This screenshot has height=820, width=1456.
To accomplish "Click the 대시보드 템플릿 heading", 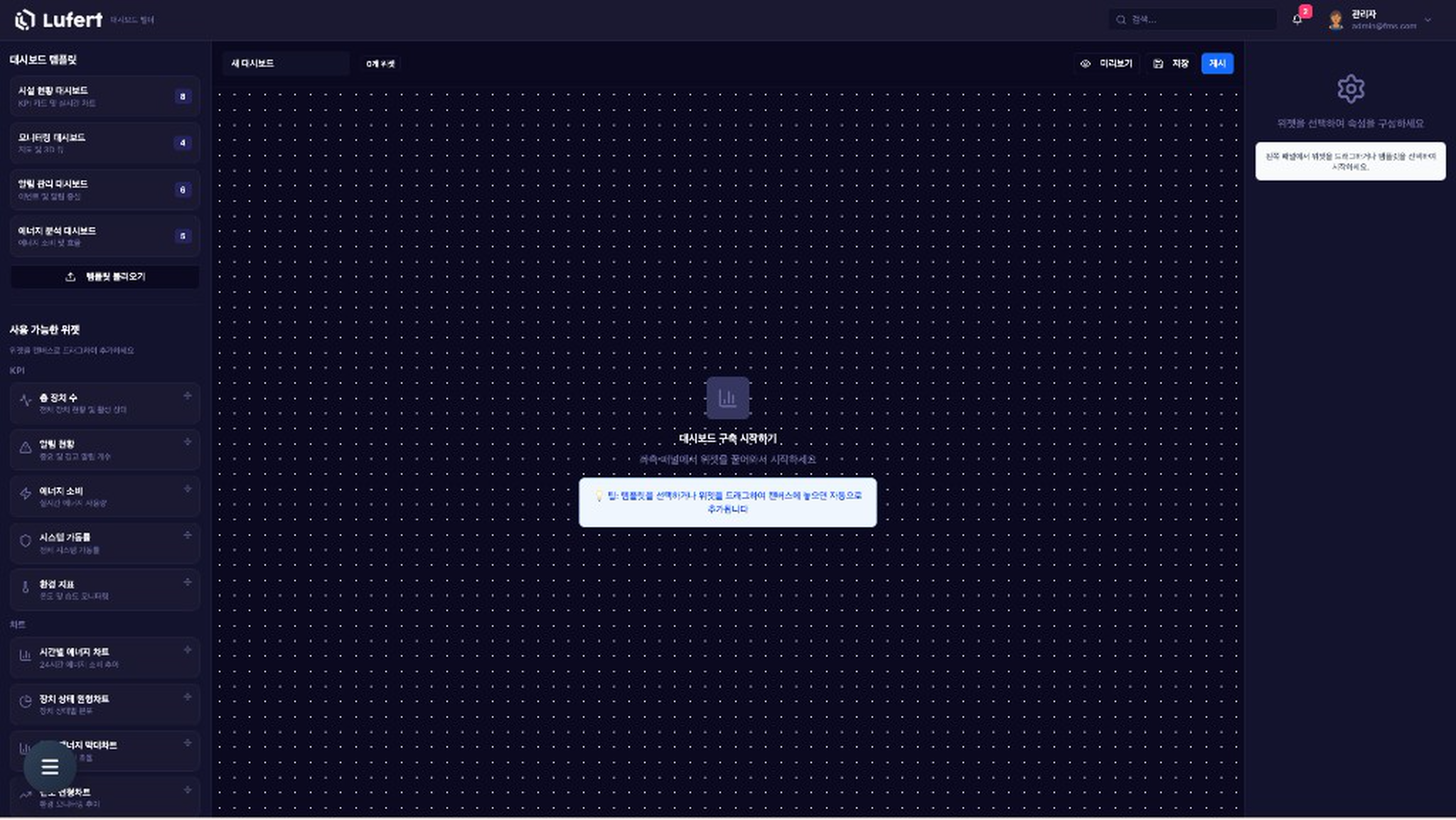I will (43, 60).
